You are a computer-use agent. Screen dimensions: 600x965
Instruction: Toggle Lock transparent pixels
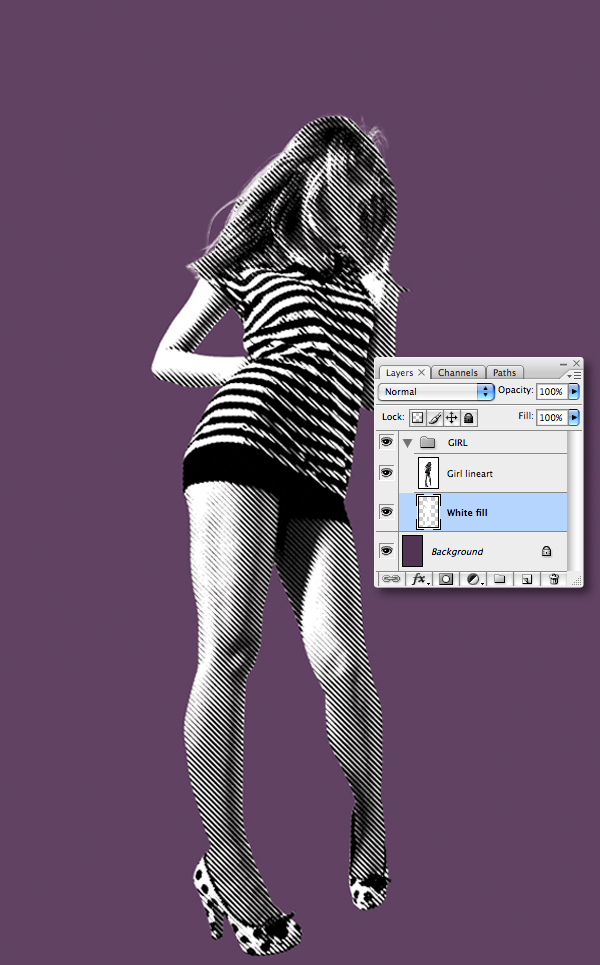point(418,418)
